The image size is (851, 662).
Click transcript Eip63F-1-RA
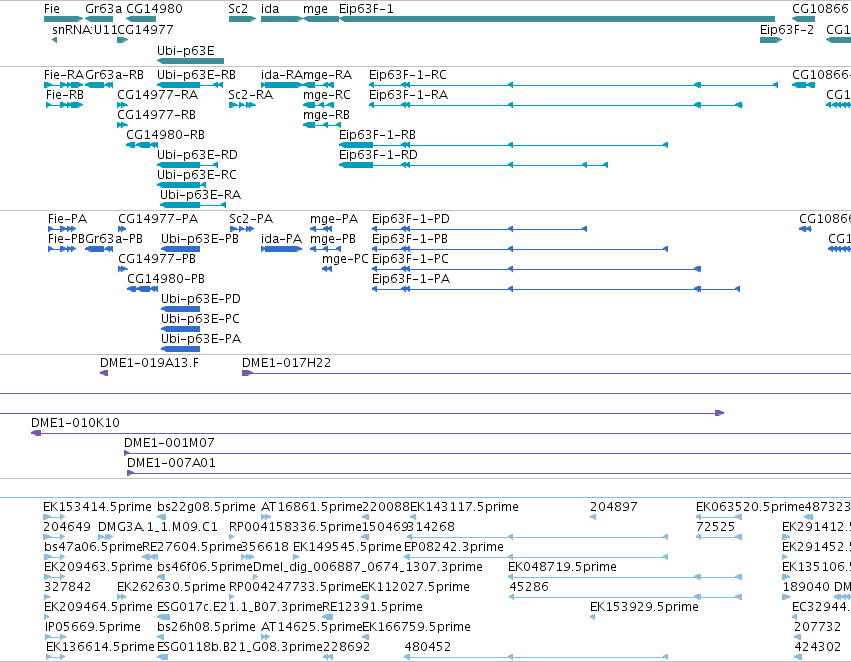point(556,105)
